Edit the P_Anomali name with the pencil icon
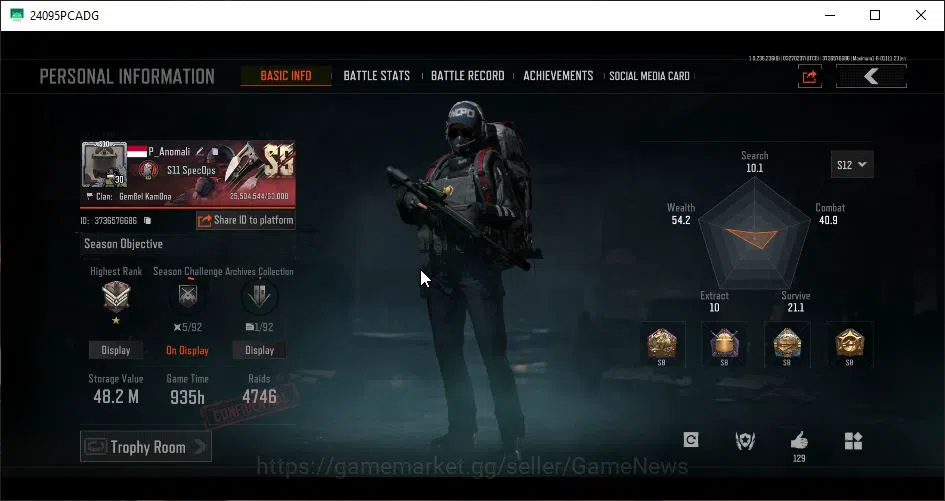This screenshot has width=945, height=501. [200, 151]
